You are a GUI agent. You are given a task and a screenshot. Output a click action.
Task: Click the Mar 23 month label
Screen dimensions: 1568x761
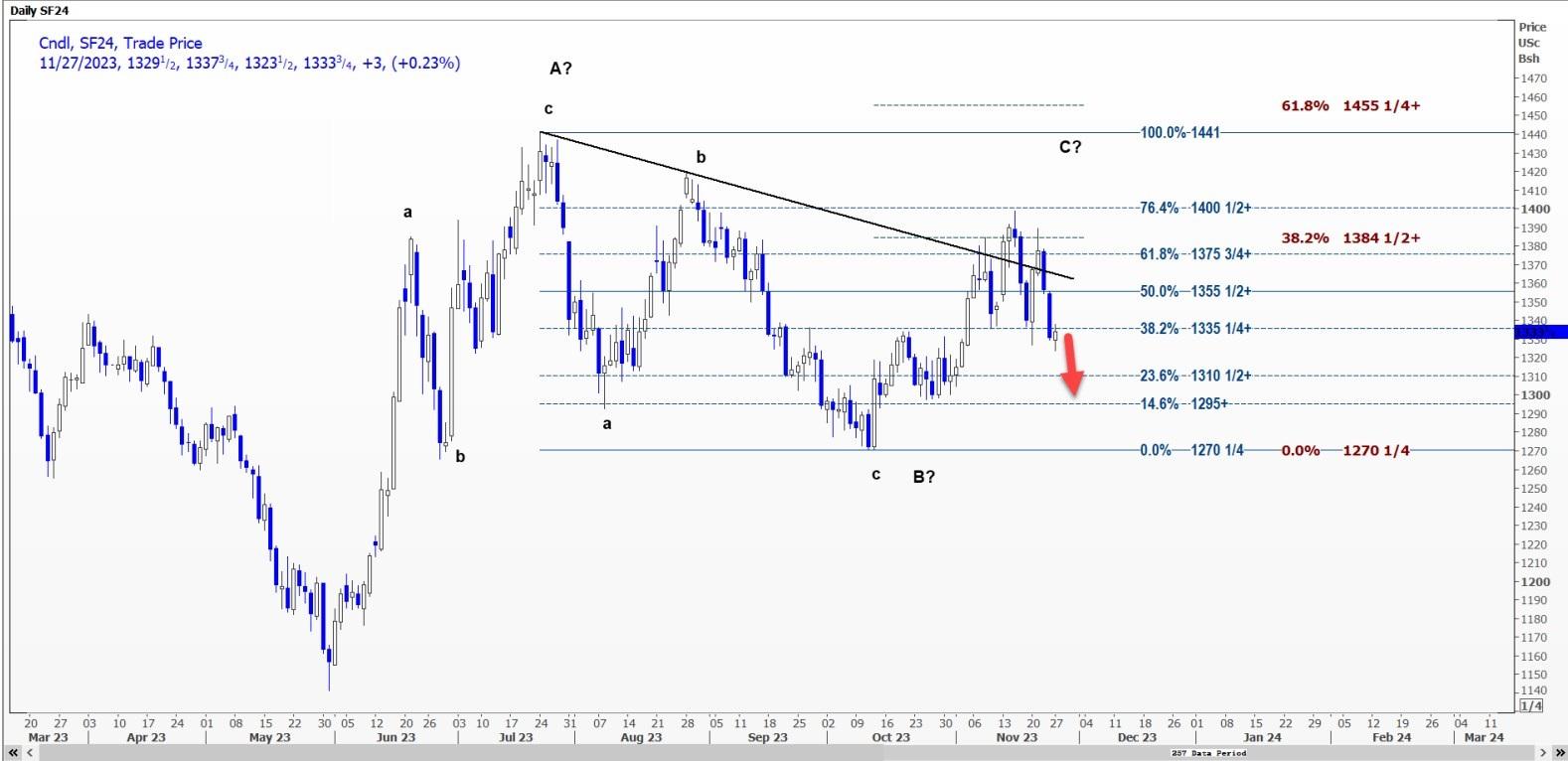point(48,738)
